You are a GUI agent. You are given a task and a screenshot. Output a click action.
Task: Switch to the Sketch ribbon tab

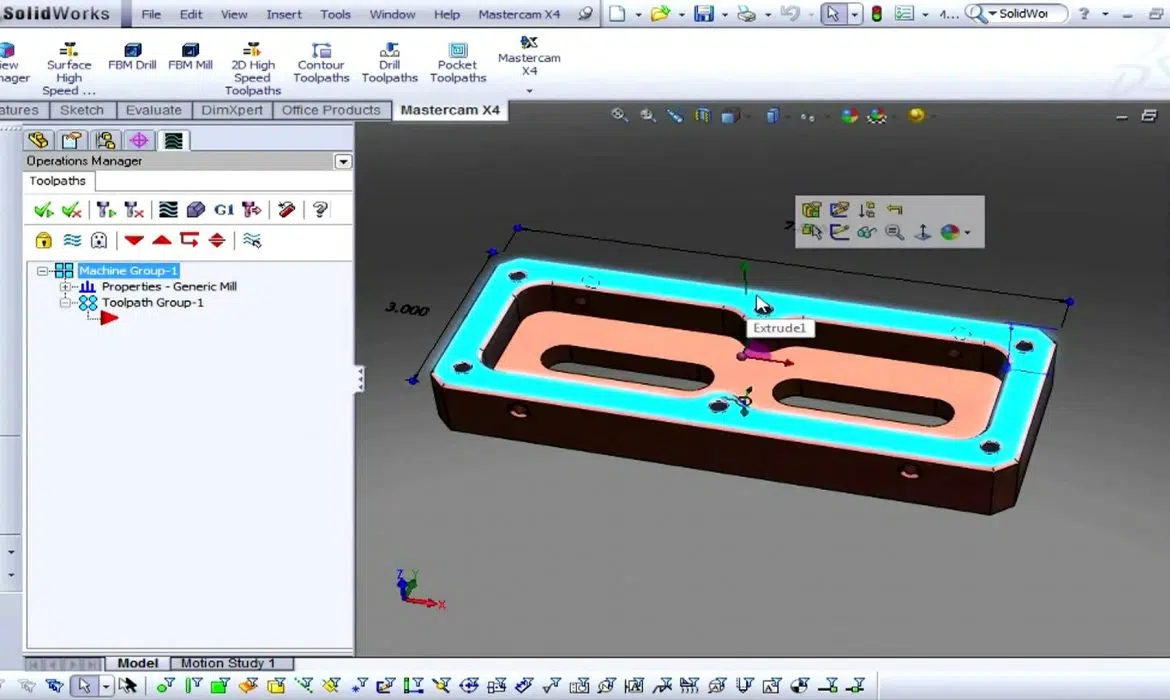(x=81, y=110)
